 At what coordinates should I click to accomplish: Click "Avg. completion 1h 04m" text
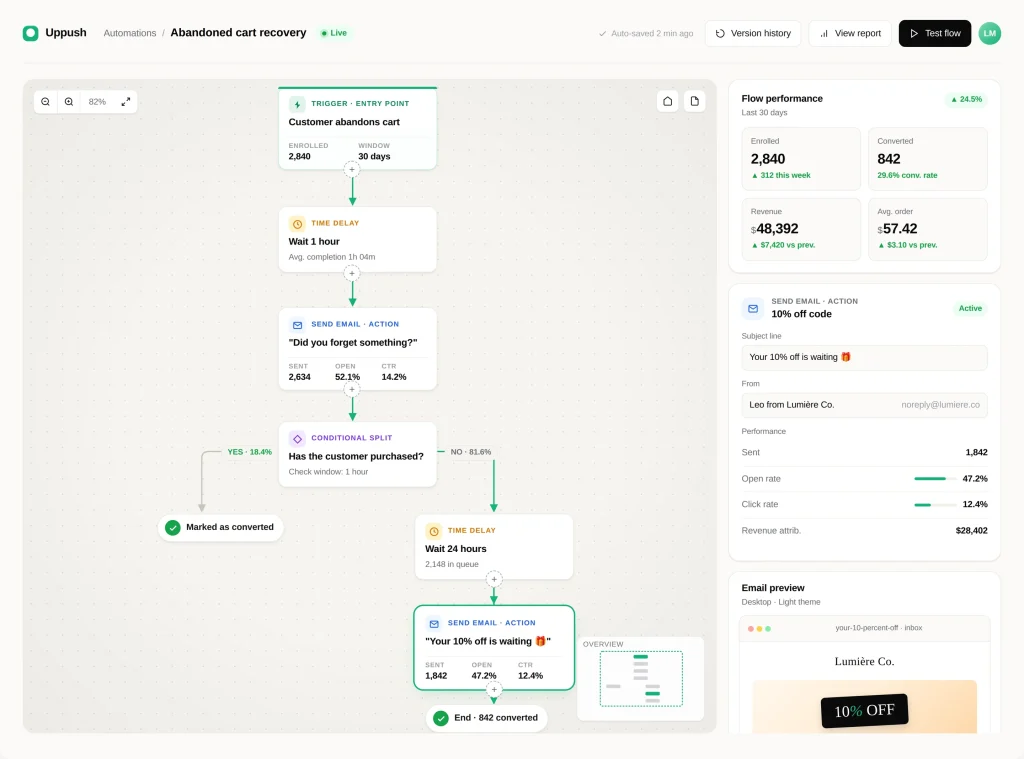[x=332, y=257]
